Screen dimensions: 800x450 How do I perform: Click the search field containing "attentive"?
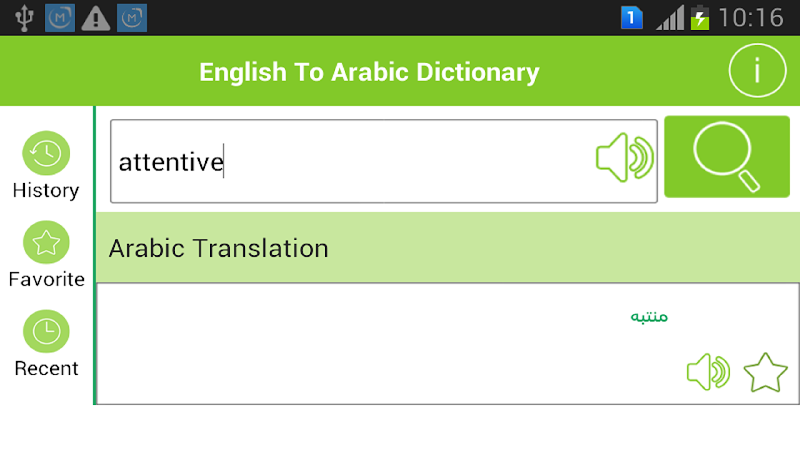[x=350, y=161]
